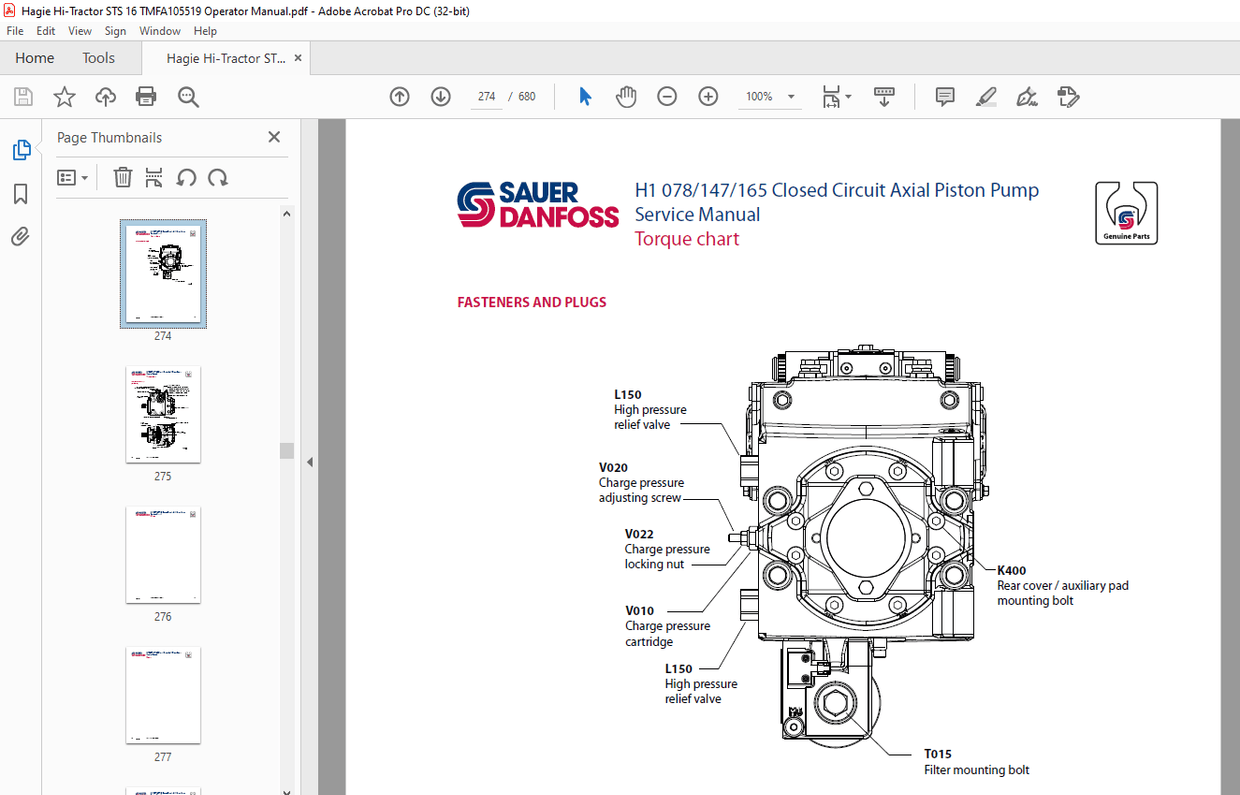
Task: Delete selected page thumbnail with trash icon
Action: (122, 177)
